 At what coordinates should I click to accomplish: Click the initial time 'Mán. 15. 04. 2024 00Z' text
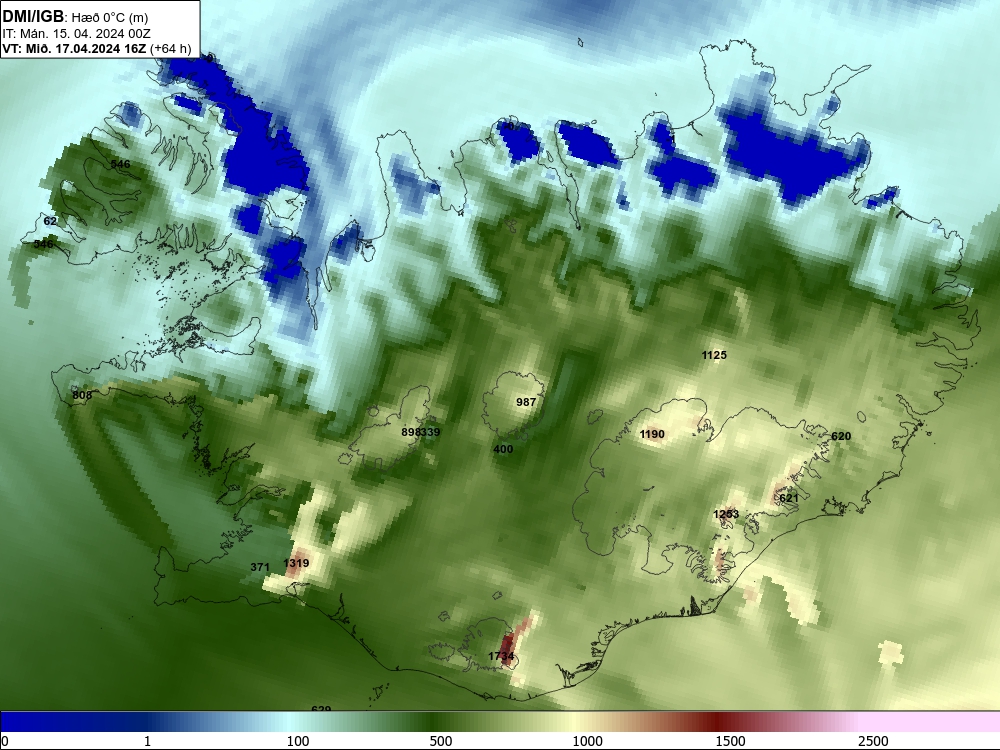coord(85,34)
